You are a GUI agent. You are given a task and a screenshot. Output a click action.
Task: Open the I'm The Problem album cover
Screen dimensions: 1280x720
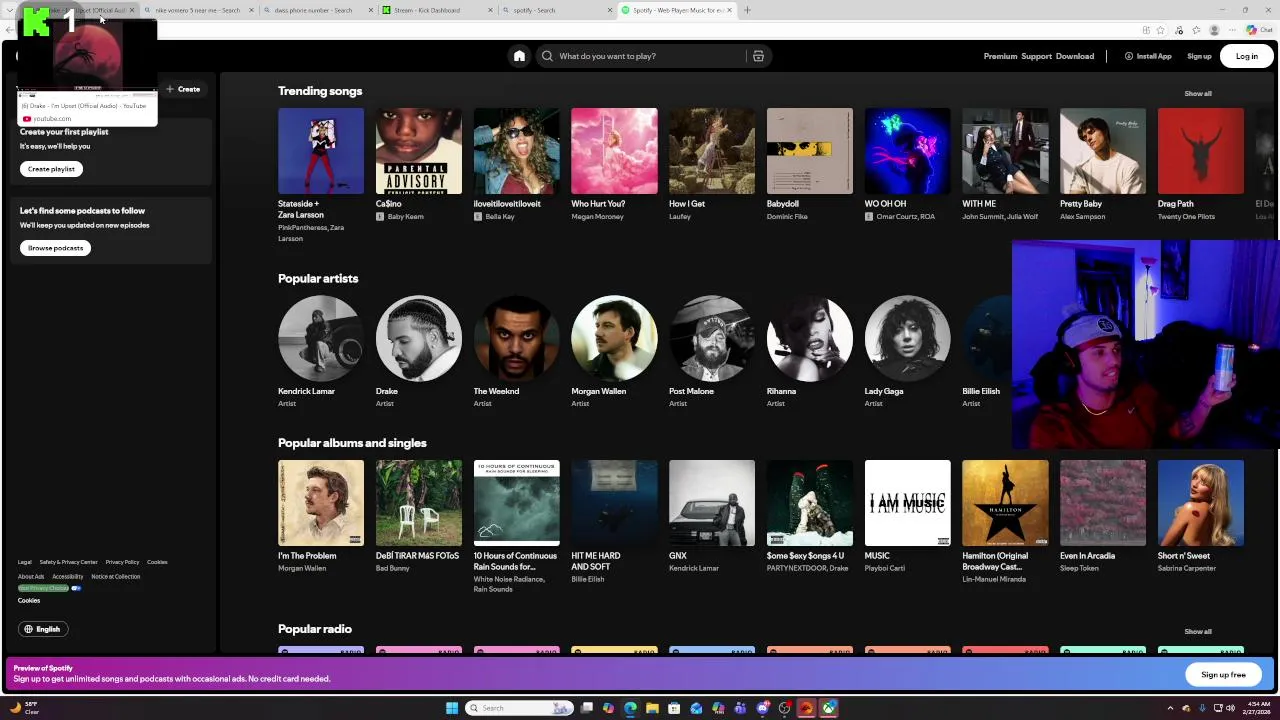pyautogui.click(x=321, y=503)
